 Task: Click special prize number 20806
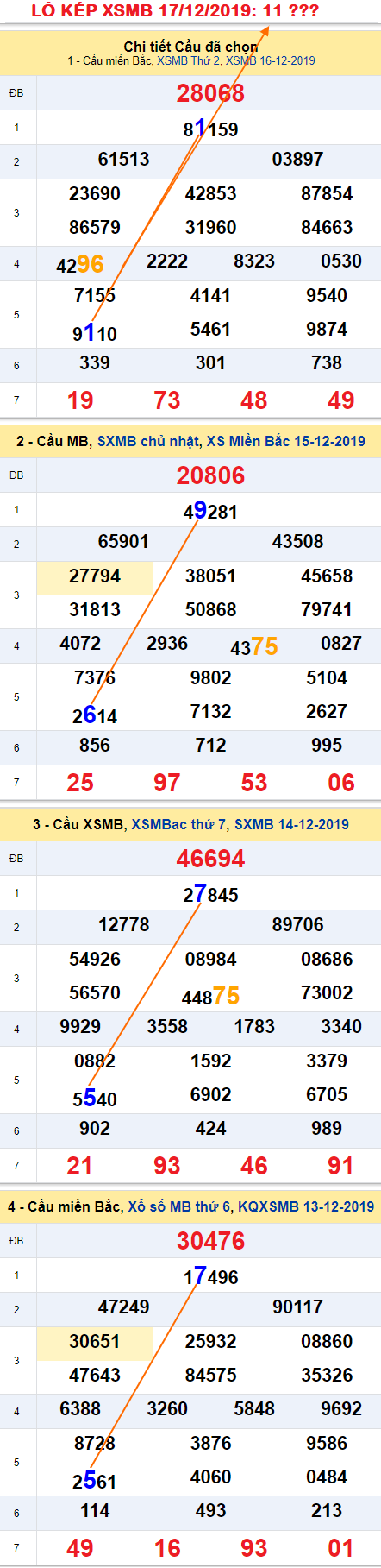coord(210,475)
